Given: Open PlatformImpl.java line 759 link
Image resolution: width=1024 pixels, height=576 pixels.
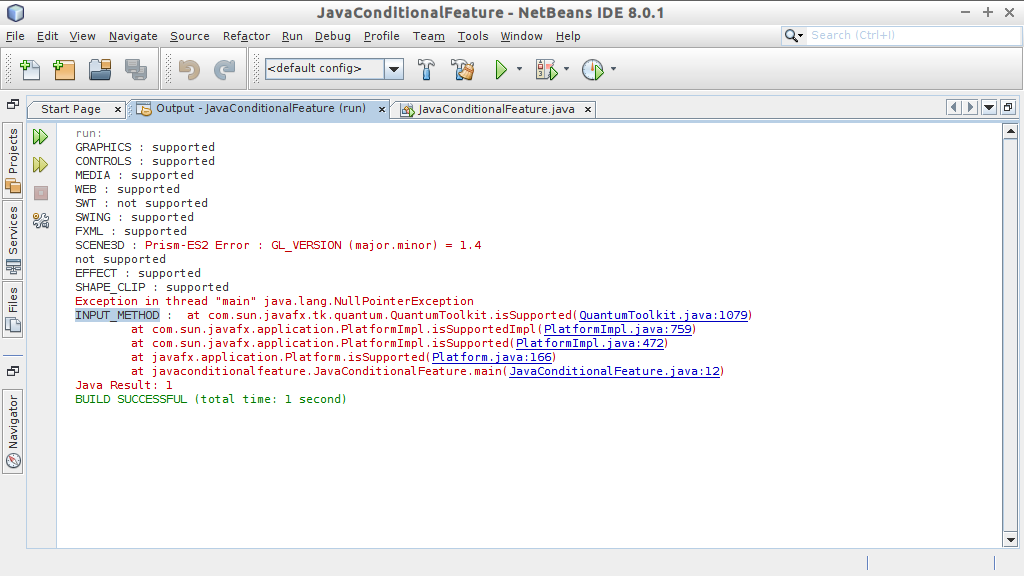Looking at the screenshot, I should pyautogui.click(x=617, y=329).
